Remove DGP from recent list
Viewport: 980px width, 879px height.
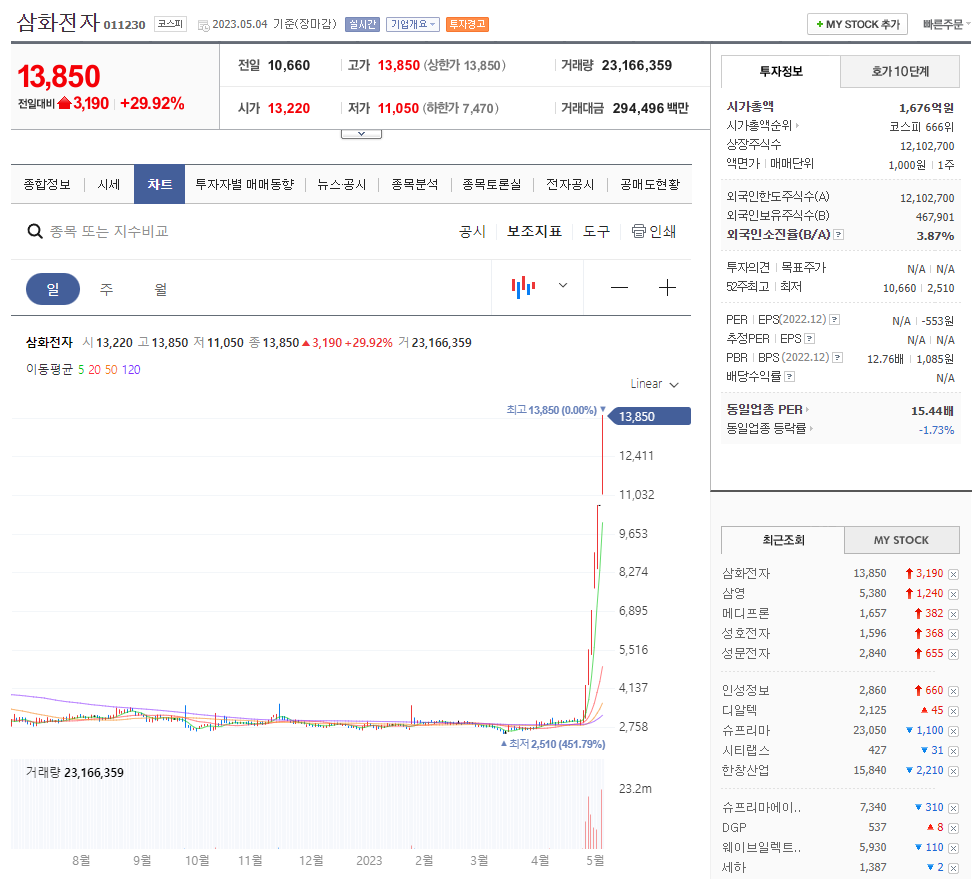click(953, 828)
